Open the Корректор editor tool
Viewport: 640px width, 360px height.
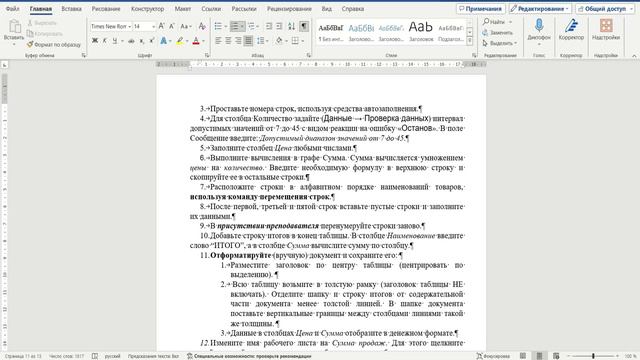click(x=571, y=29)
